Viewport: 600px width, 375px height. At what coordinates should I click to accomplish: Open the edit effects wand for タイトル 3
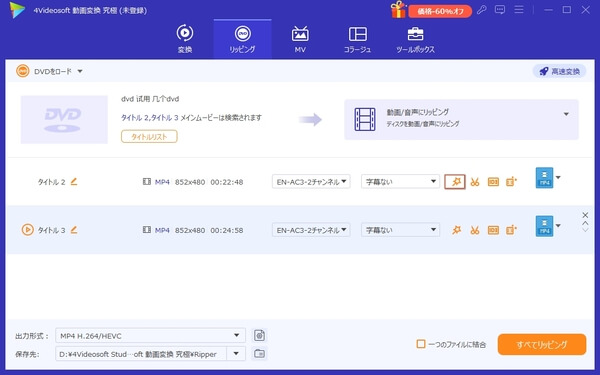point(457,230)
